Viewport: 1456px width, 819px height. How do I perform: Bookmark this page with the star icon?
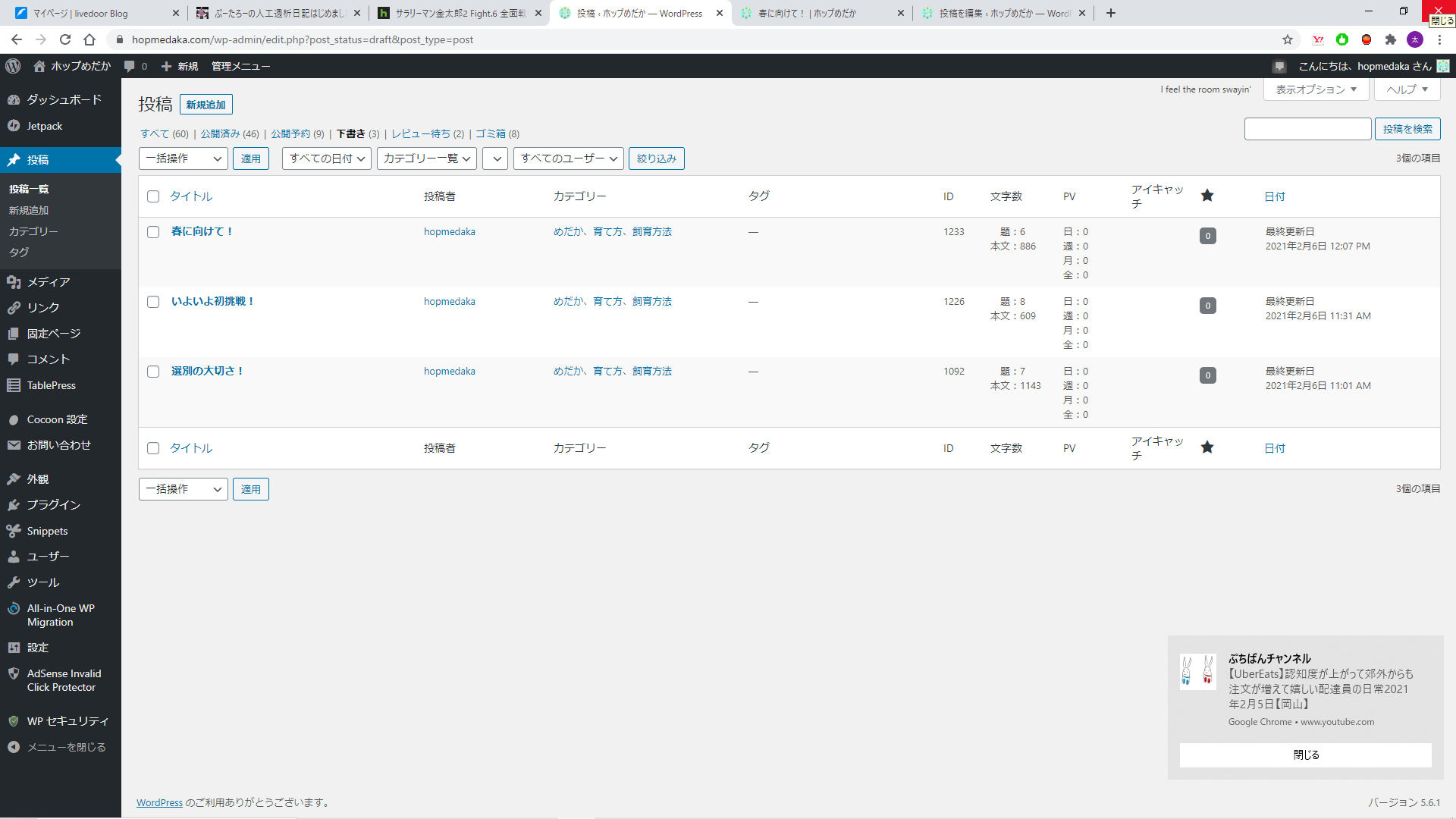[1288, 39]
